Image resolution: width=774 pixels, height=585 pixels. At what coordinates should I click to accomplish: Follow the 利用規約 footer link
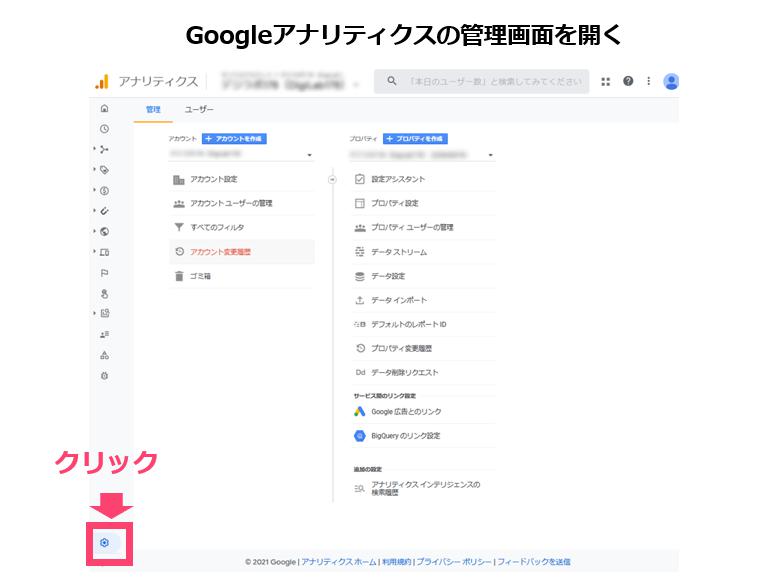(x=396, y=562)
